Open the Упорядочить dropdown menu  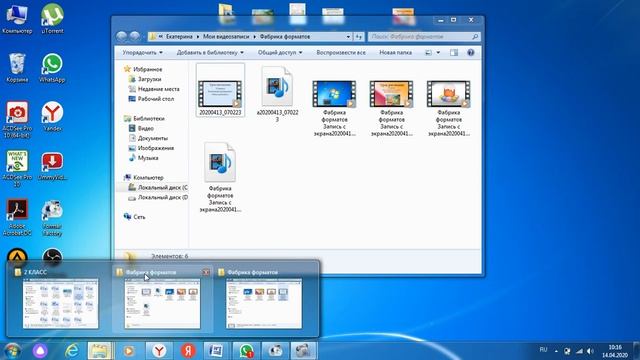(x=142, y=53)
